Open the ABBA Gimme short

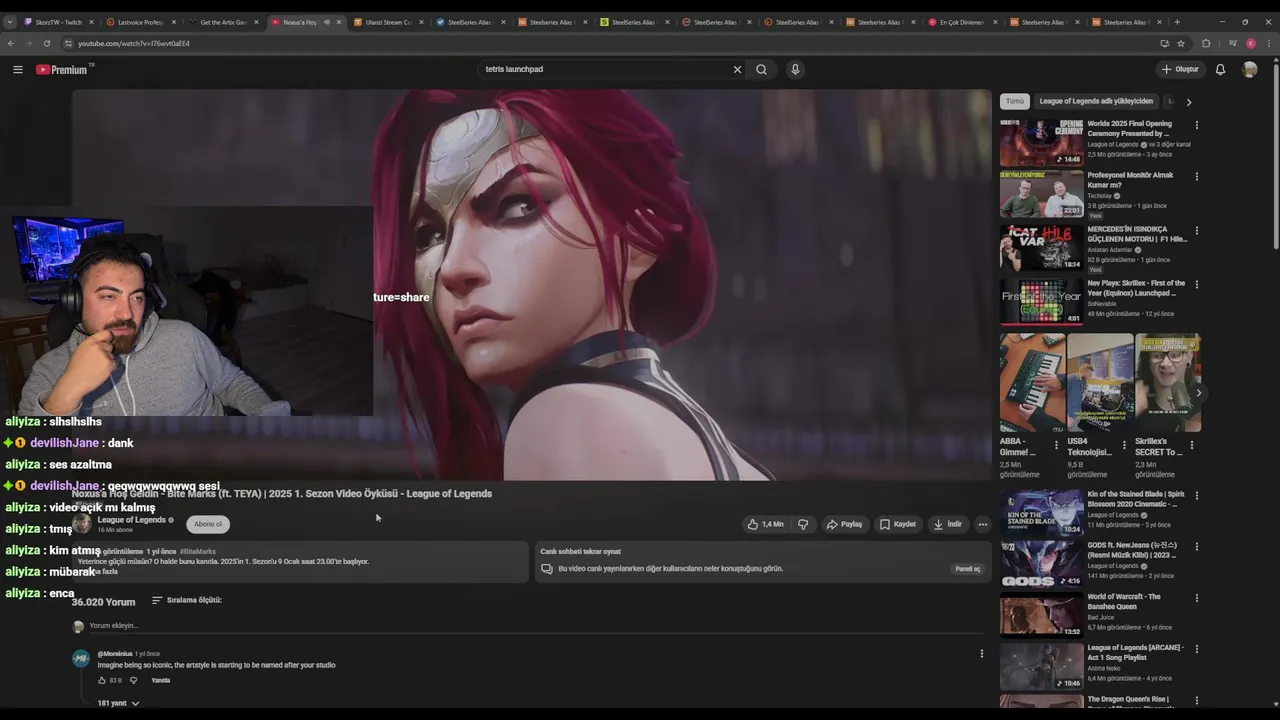point(1032,383)
